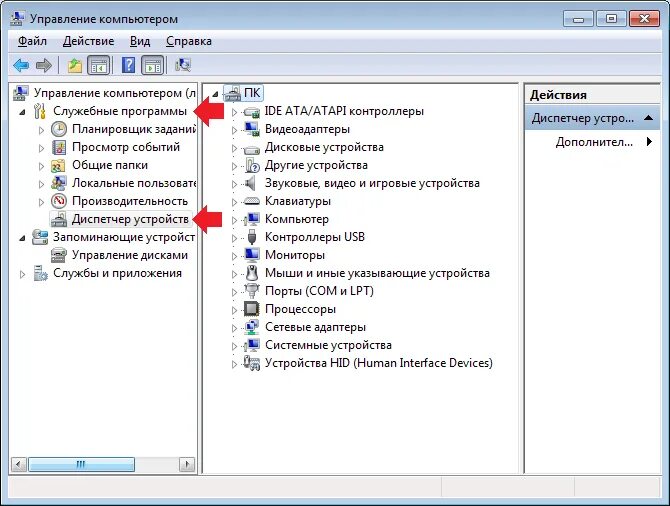Click the Сетевые адаптеры network icon
Screen dimensions: 670x506
(252, 327)
